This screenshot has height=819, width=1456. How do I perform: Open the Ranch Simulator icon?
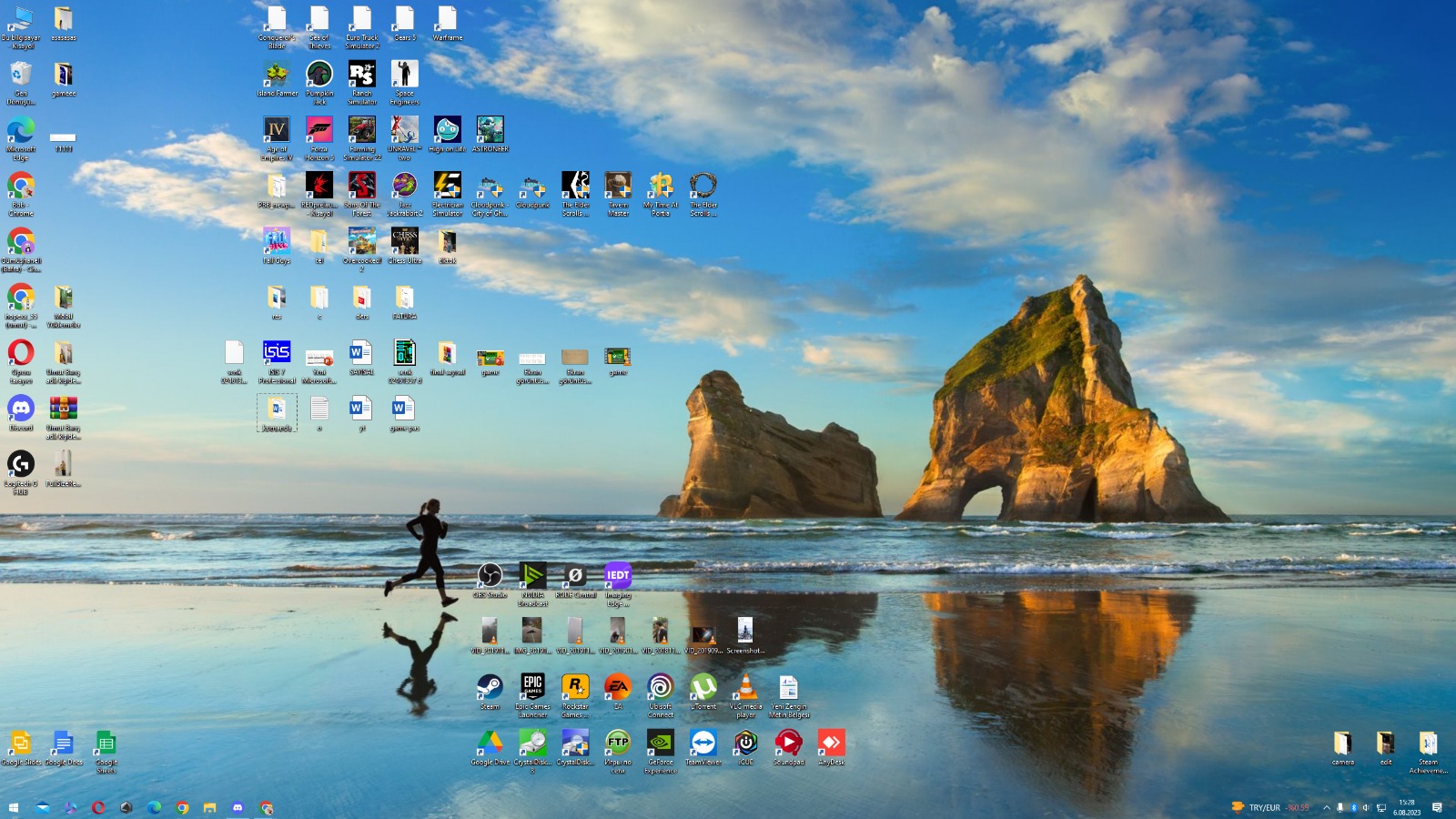362,82
